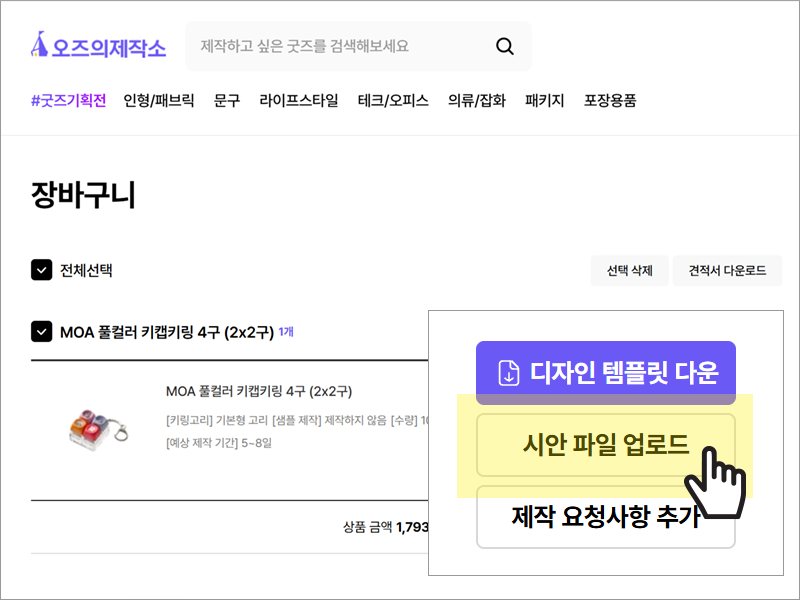The width and height of the screenshot is (800, 600).
Task: Go to the 라이프스타일 category
Action: click(x=298, y=101)
